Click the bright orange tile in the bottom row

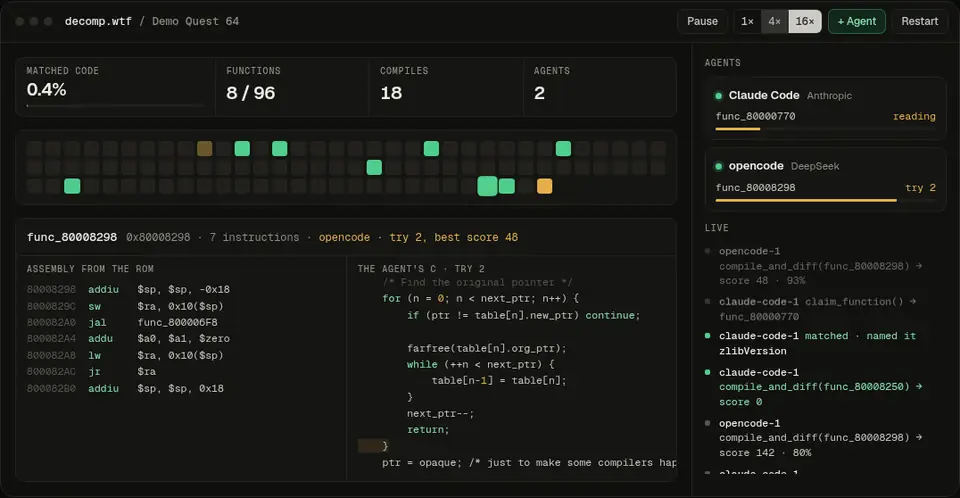point(544,186)
